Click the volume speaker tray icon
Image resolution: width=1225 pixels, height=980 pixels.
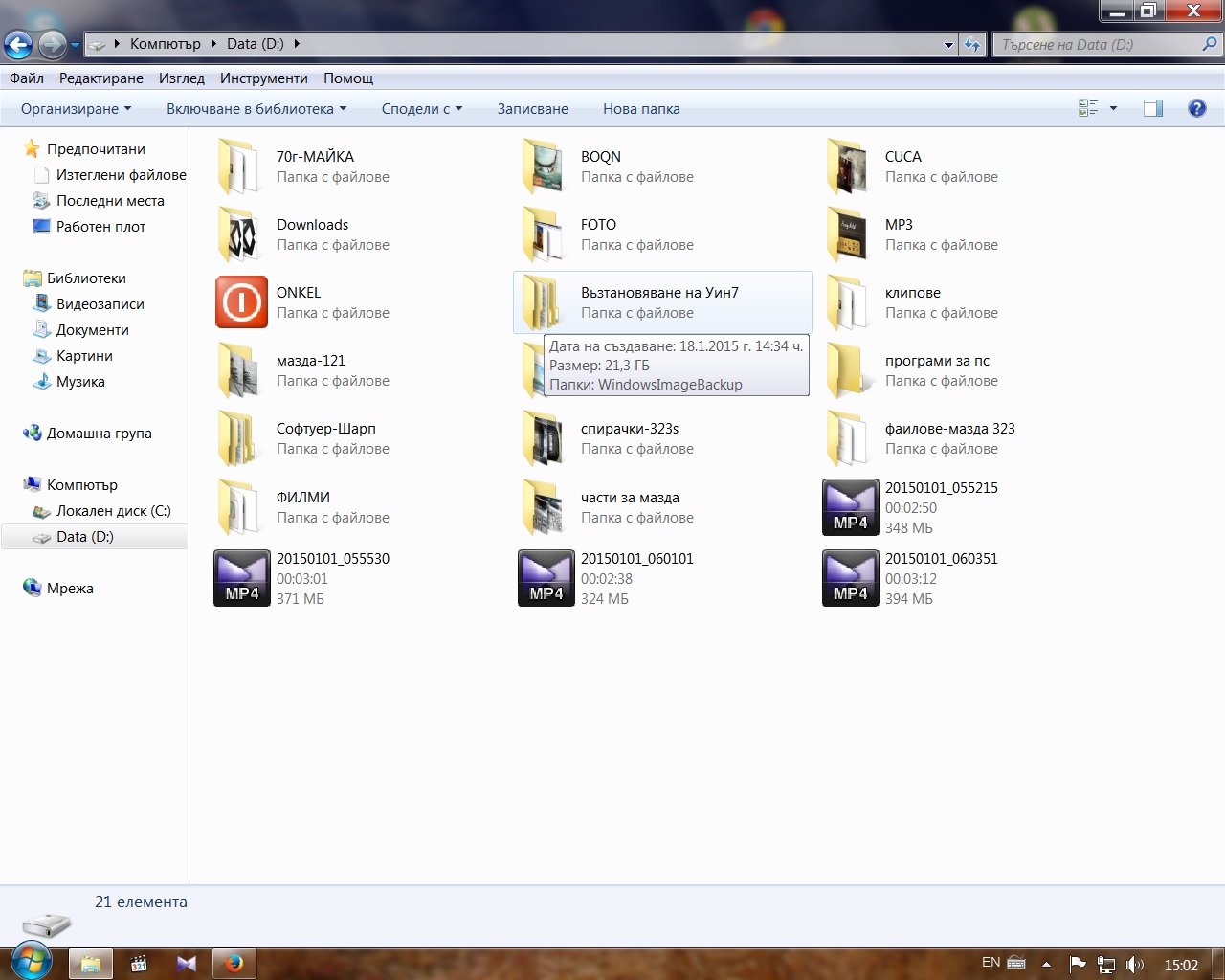click(x=1135, y=965)
